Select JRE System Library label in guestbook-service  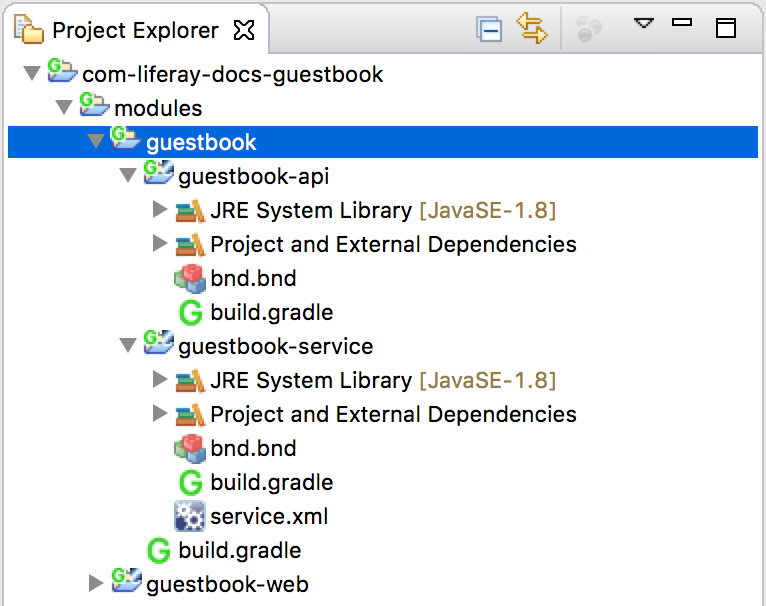point(311,381)
